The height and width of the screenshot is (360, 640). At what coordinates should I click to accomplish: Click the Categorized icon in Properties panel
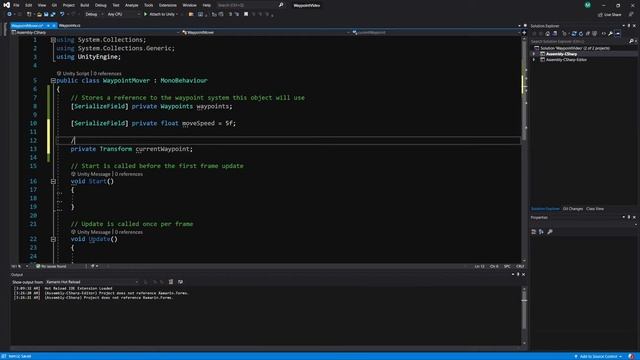click(x=534, y=232)
